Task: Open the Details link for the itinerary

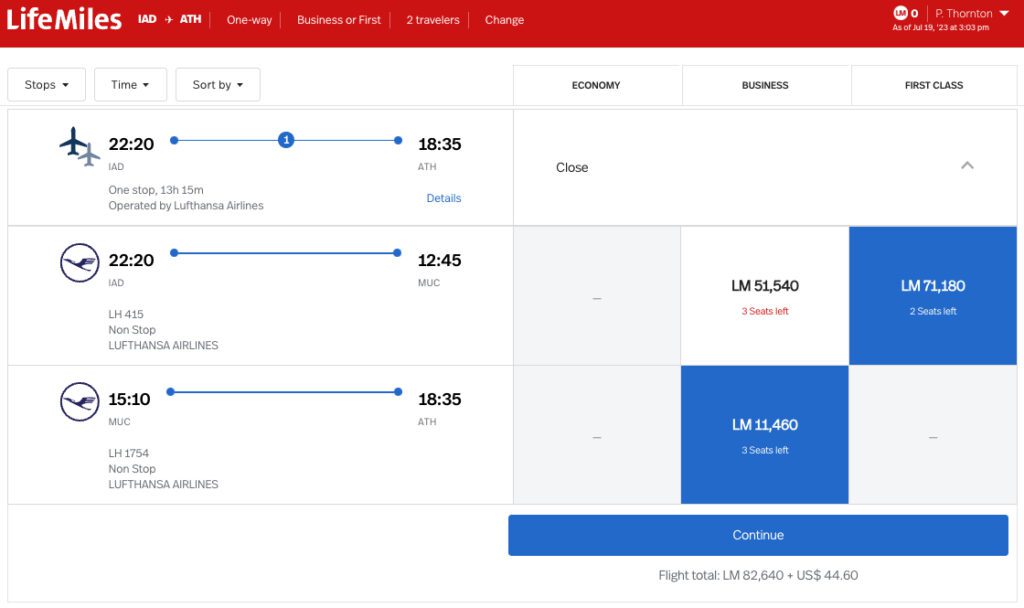Action: click(443, 198)
